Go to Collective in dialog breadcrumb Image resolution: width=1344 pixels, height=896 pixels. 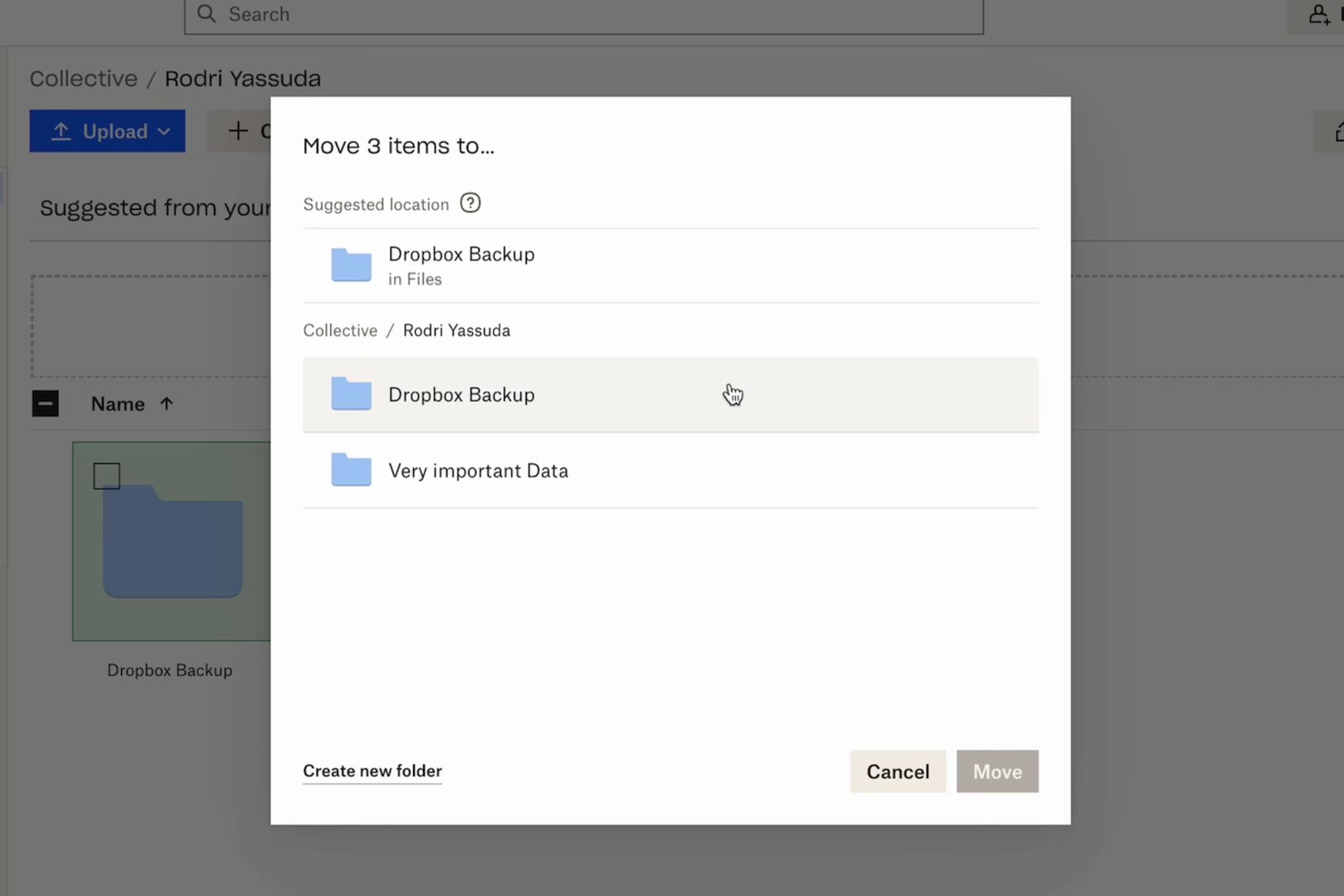click(339, 330)
